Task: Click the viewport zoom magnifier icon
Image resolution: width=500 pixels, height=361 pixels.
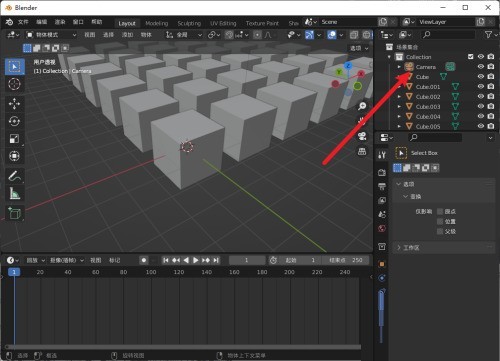Action: (x=362, y=106)
